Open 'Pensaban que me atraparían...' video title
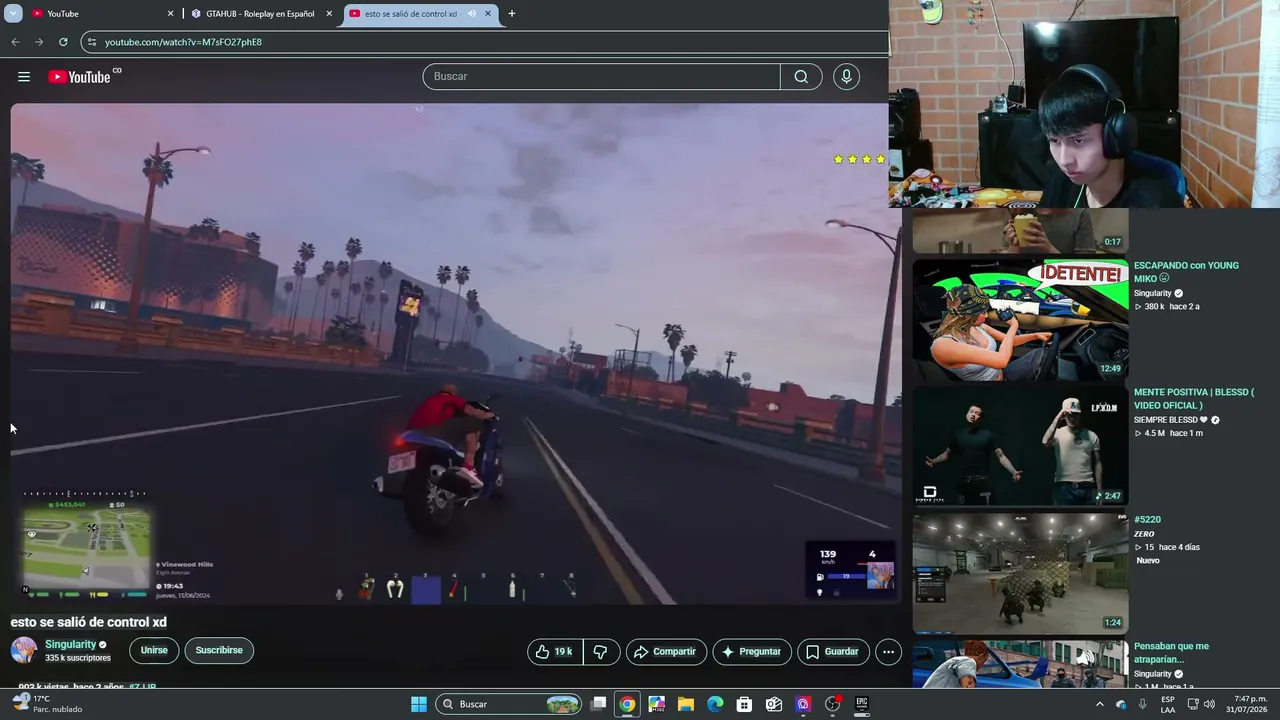Image resolution: width=1280 pixels, height=720 pixels. click(1171, 653)
